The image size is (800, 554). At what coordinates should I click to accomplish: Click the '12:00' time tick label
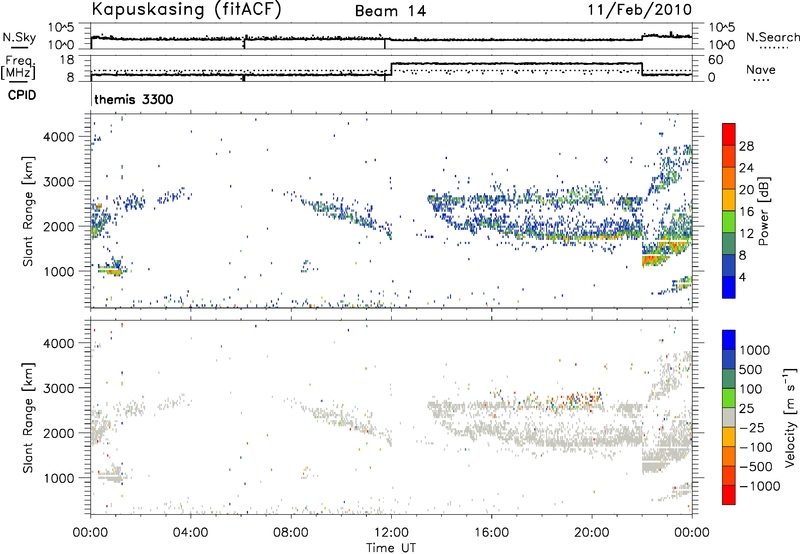(391, 533)
